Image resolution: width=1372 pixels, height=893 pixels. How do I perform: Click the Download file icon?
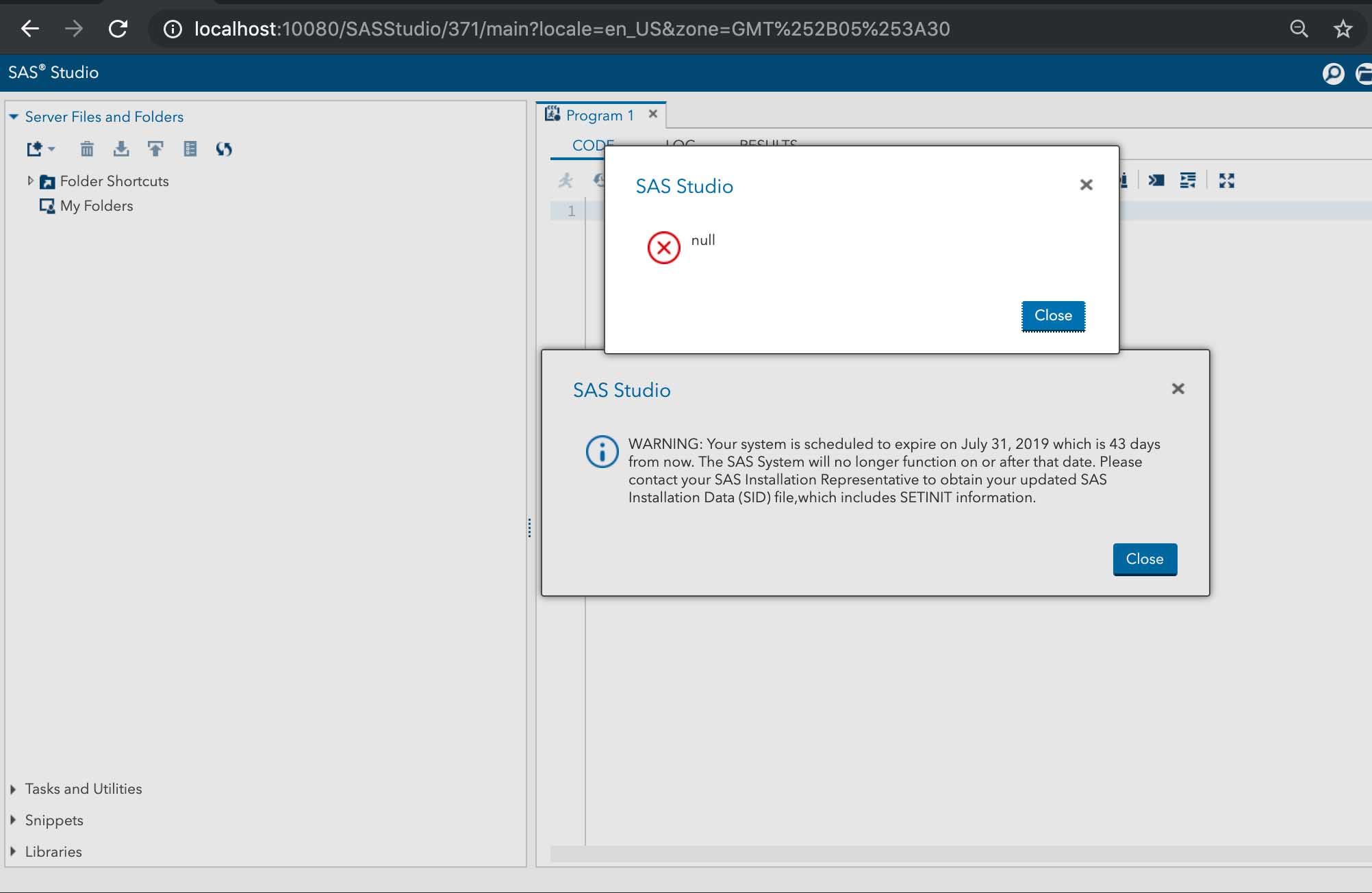[121, 148]
